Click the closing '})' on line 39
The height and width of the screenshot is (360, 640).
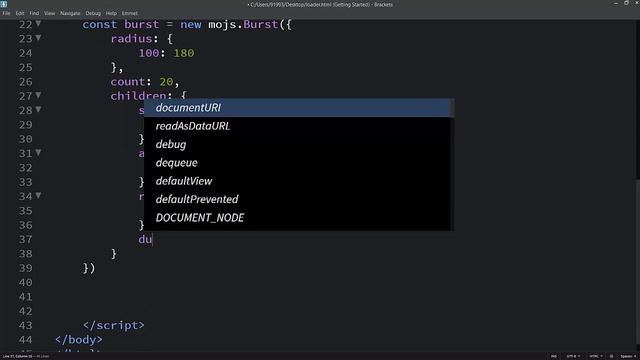89,268
